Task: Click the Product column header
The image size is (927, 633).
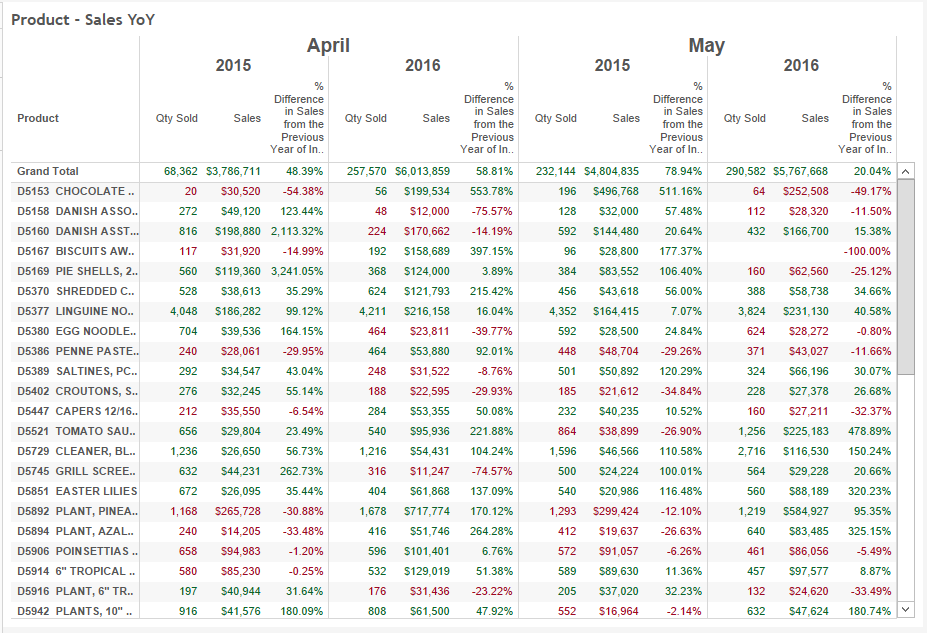Action: pos(38,118)
